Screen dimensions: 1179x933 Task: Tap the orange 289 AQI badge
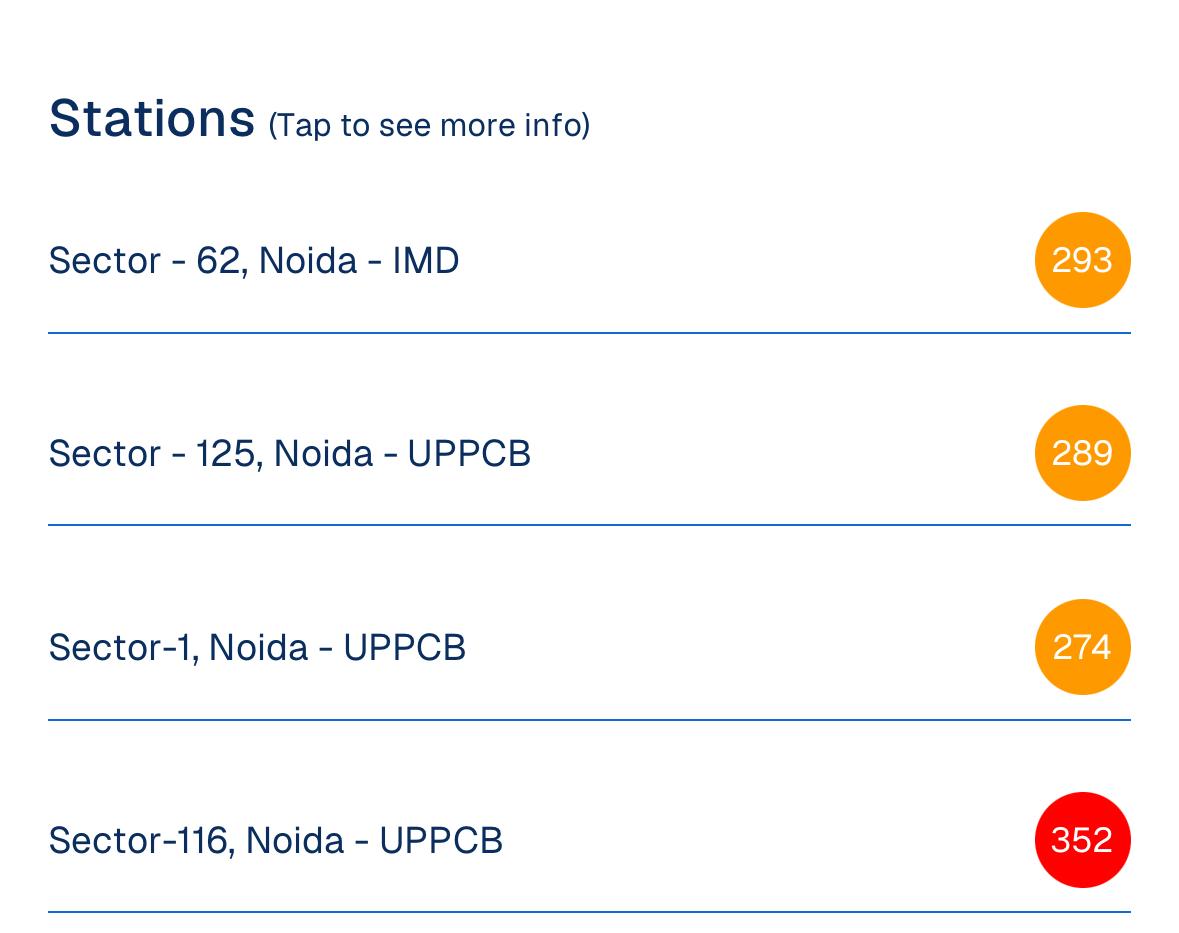pyautogui.click(x=1082, y=453)
